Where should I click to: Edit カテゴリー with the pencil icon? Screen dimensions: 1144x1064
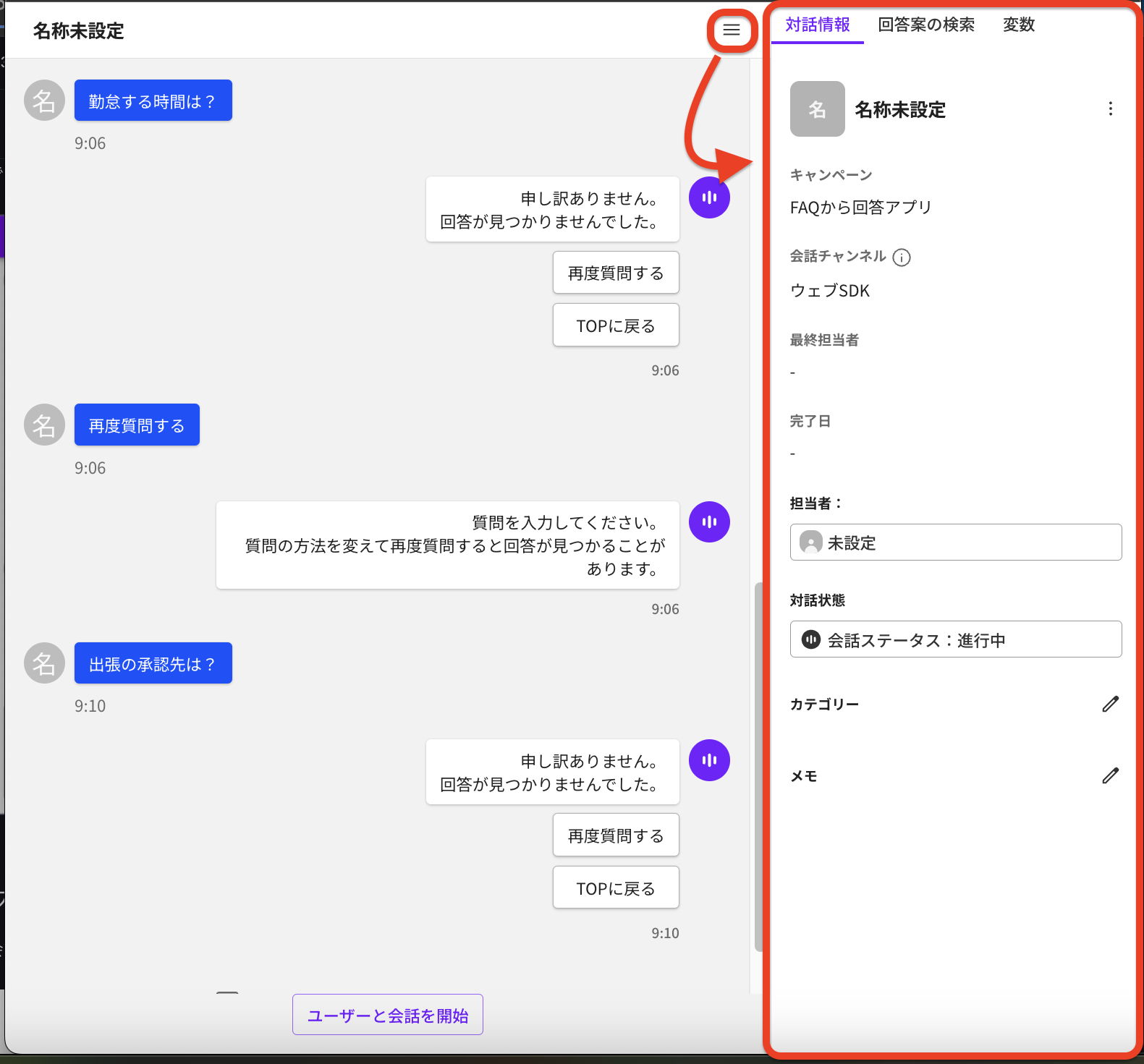click(x=1110, y=704)
